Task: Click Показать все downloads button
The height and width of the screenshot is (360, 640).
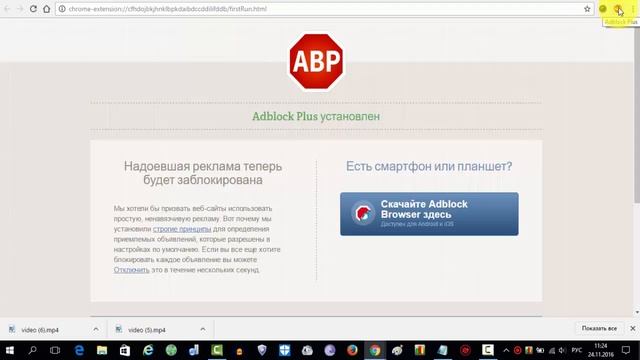Action: pos(599,329)
